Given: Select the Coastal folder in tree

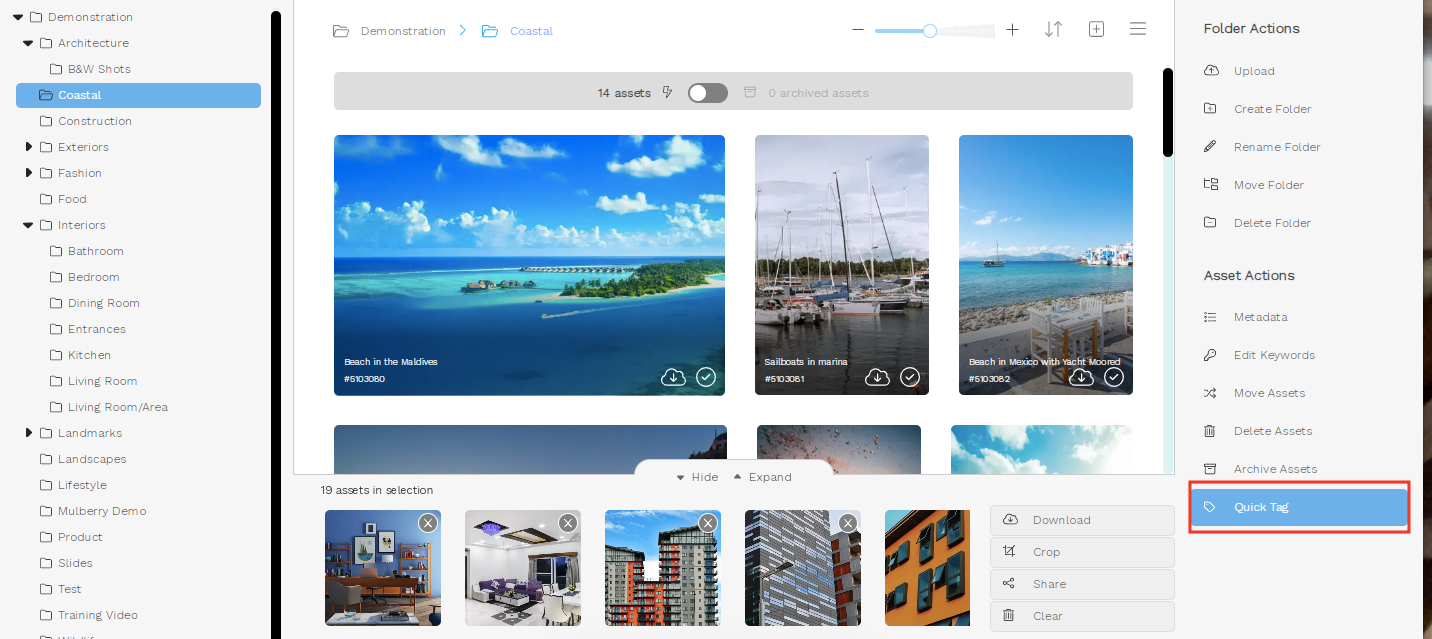Looking at the screenshot, I should tap(138, 95).
